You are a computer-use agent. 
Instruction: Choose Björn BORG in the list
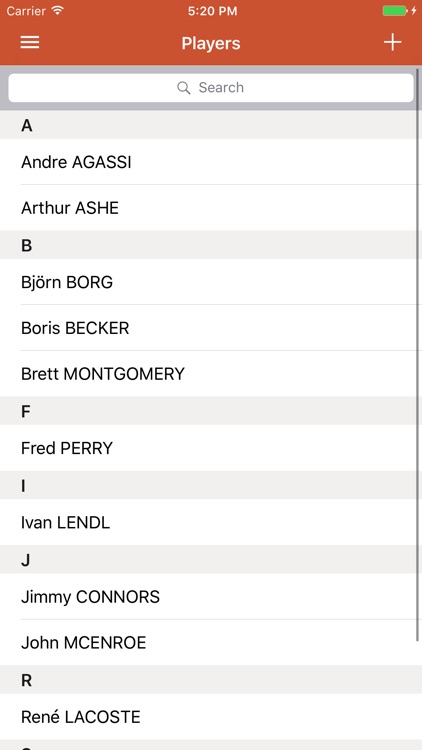(211, 282)
